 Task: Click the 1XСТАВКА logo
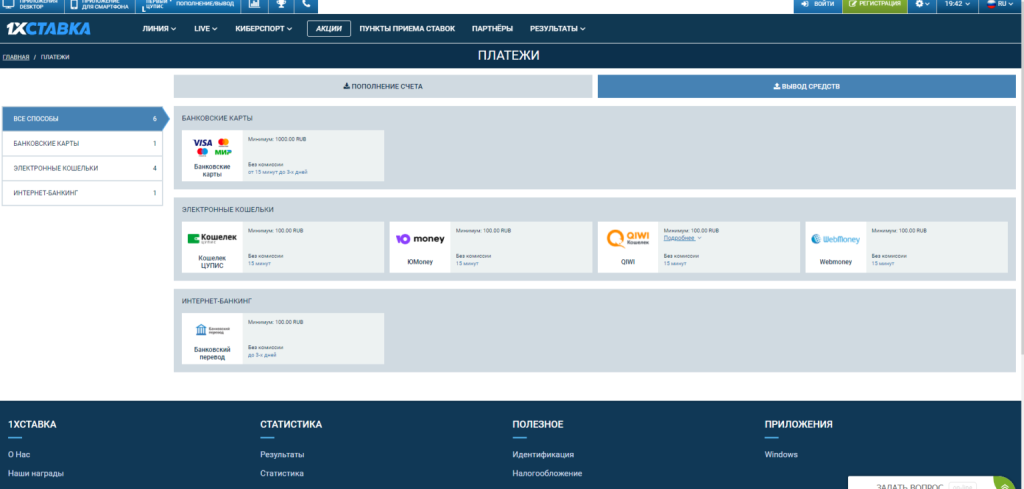[49, 29]
